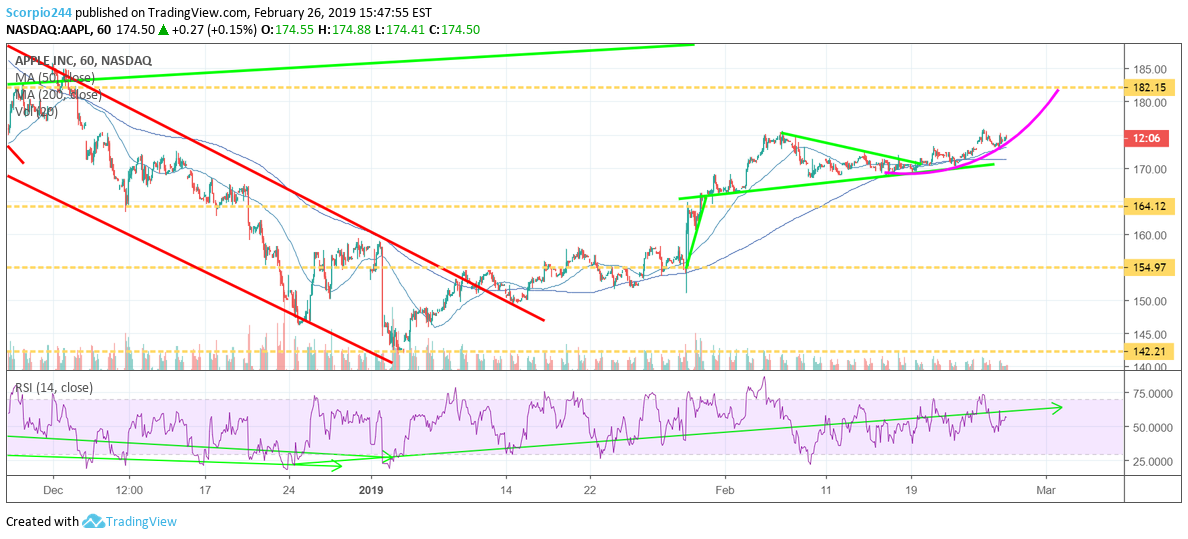Click the C:174.50 close price value
Viewport: 1188px width, 539px height.
[x=455, y=30]
